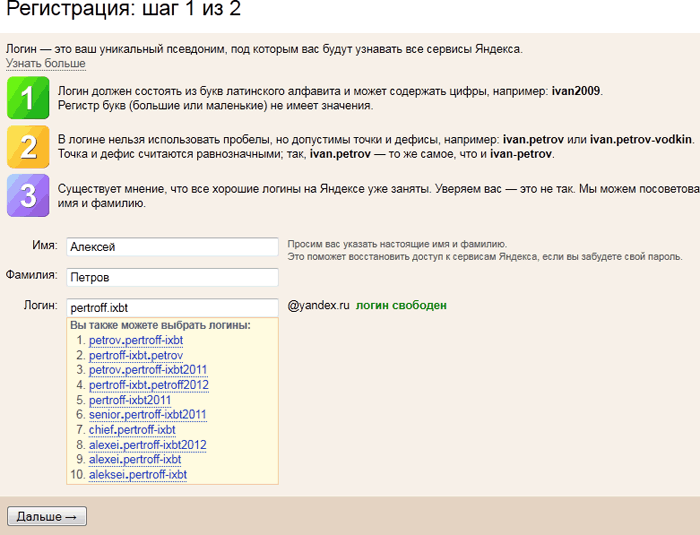Click the green number 1 icon

tap(28, 98)
